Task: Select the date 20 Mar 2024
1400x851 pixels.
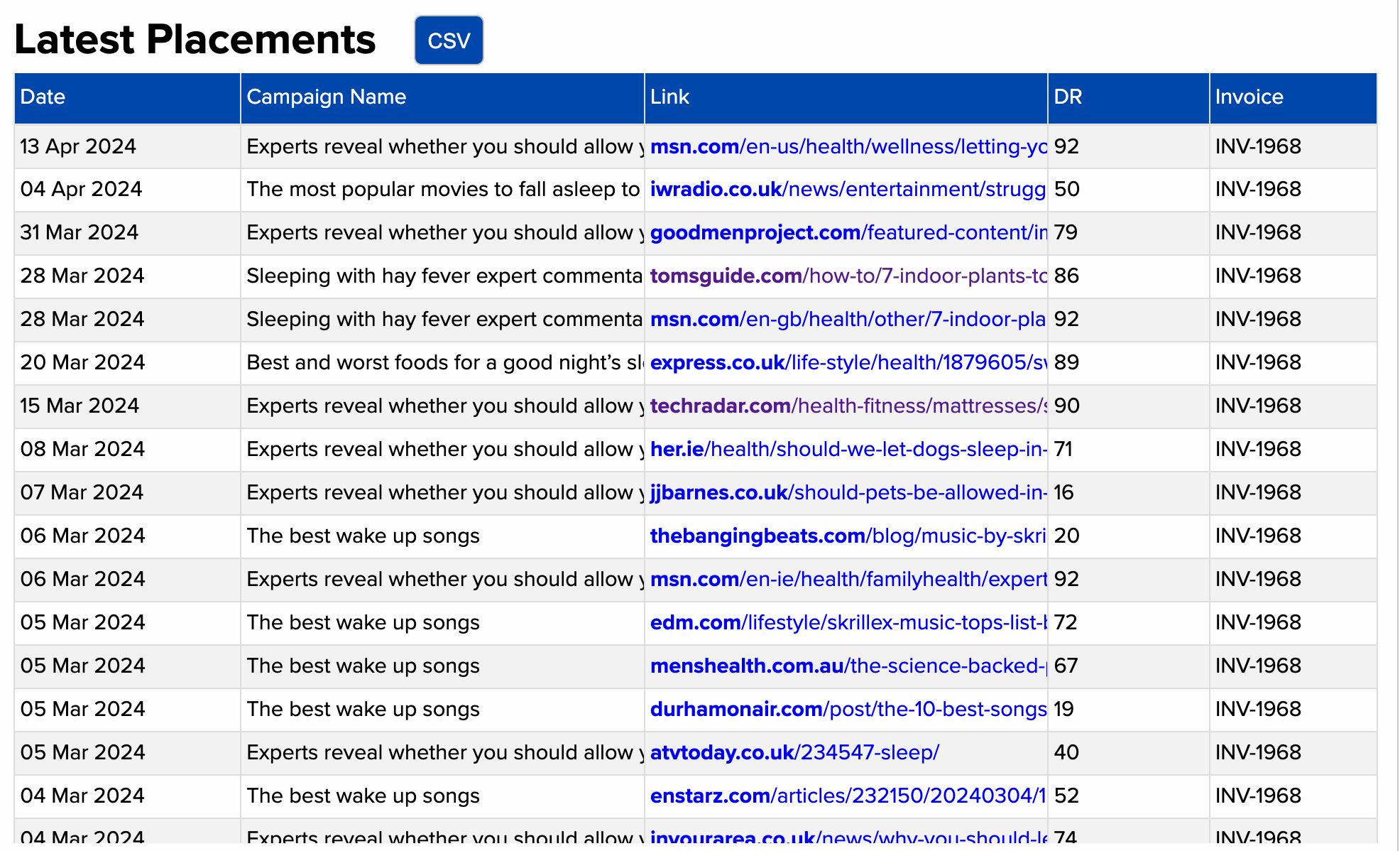Action: pos(82,362)
